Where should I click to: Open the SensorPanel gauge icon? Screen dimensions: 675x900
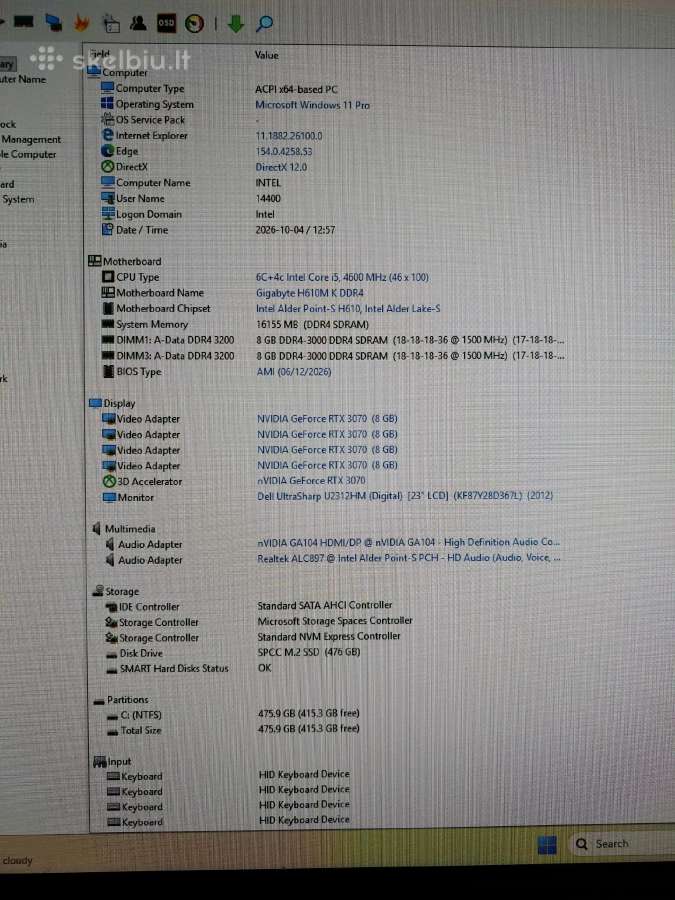(195, 24)
